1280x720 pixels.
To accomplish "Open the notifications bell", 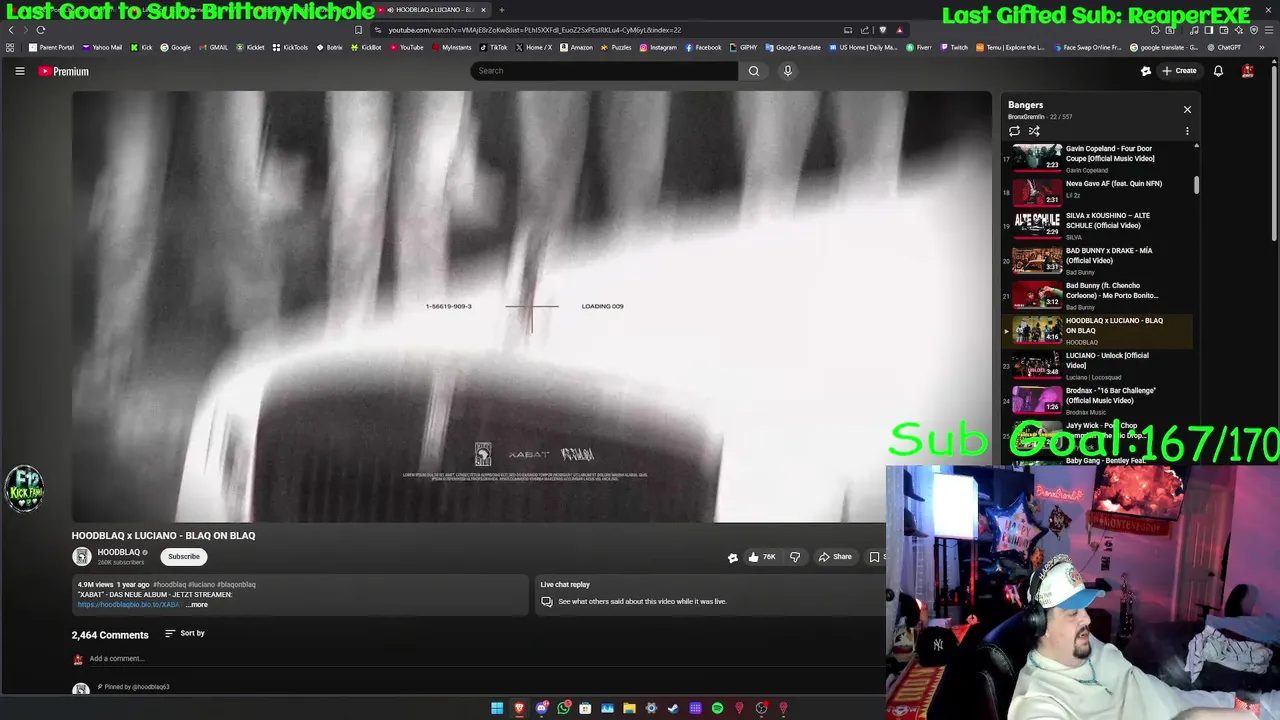I will [1218, 71].
